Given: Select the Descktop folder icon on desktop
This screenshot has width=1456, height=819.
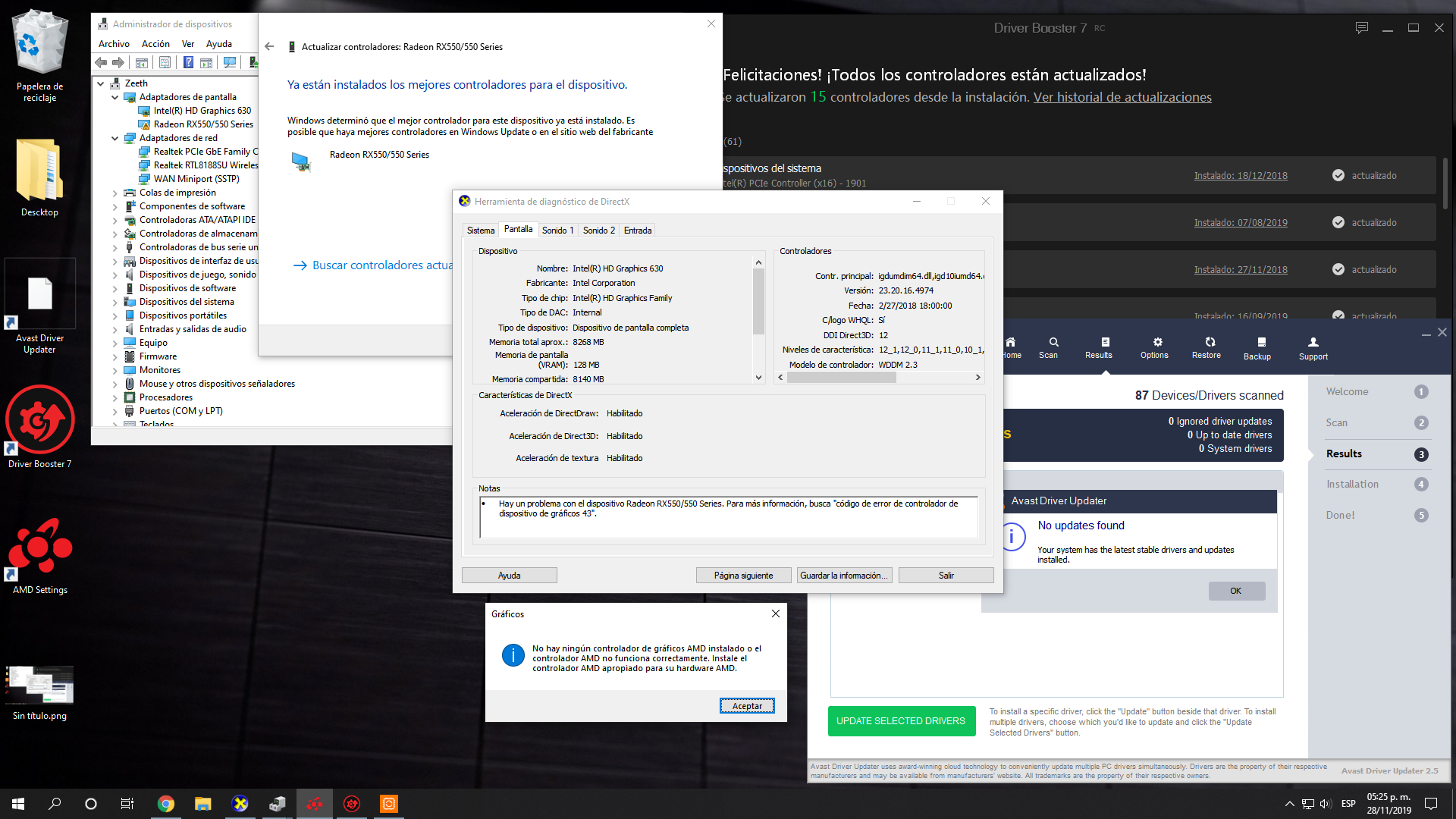Looking at the screenshot, I should click(x=40, y=177).
